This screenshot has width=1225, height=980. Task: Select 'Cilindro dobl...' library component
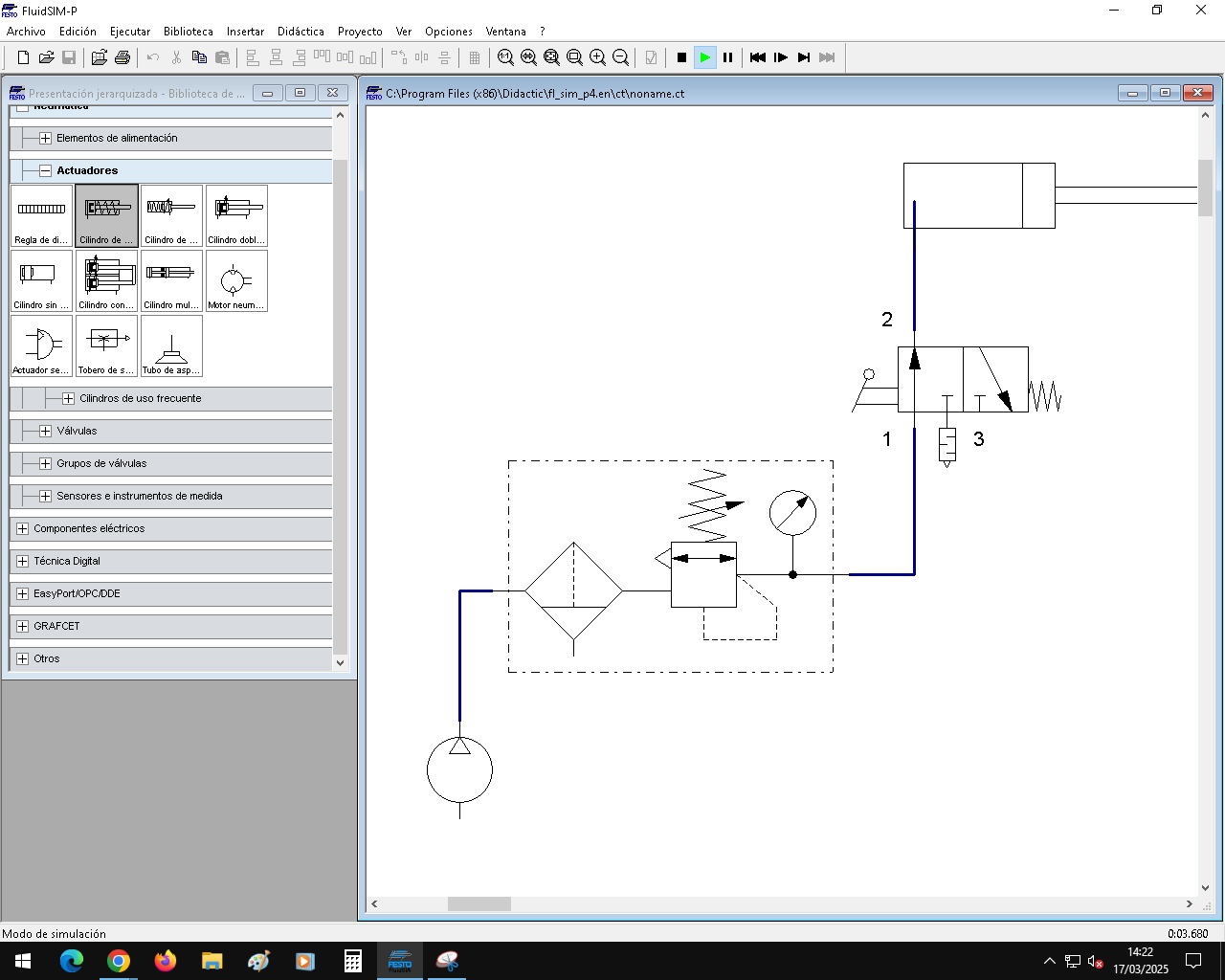tap(236, 215)
